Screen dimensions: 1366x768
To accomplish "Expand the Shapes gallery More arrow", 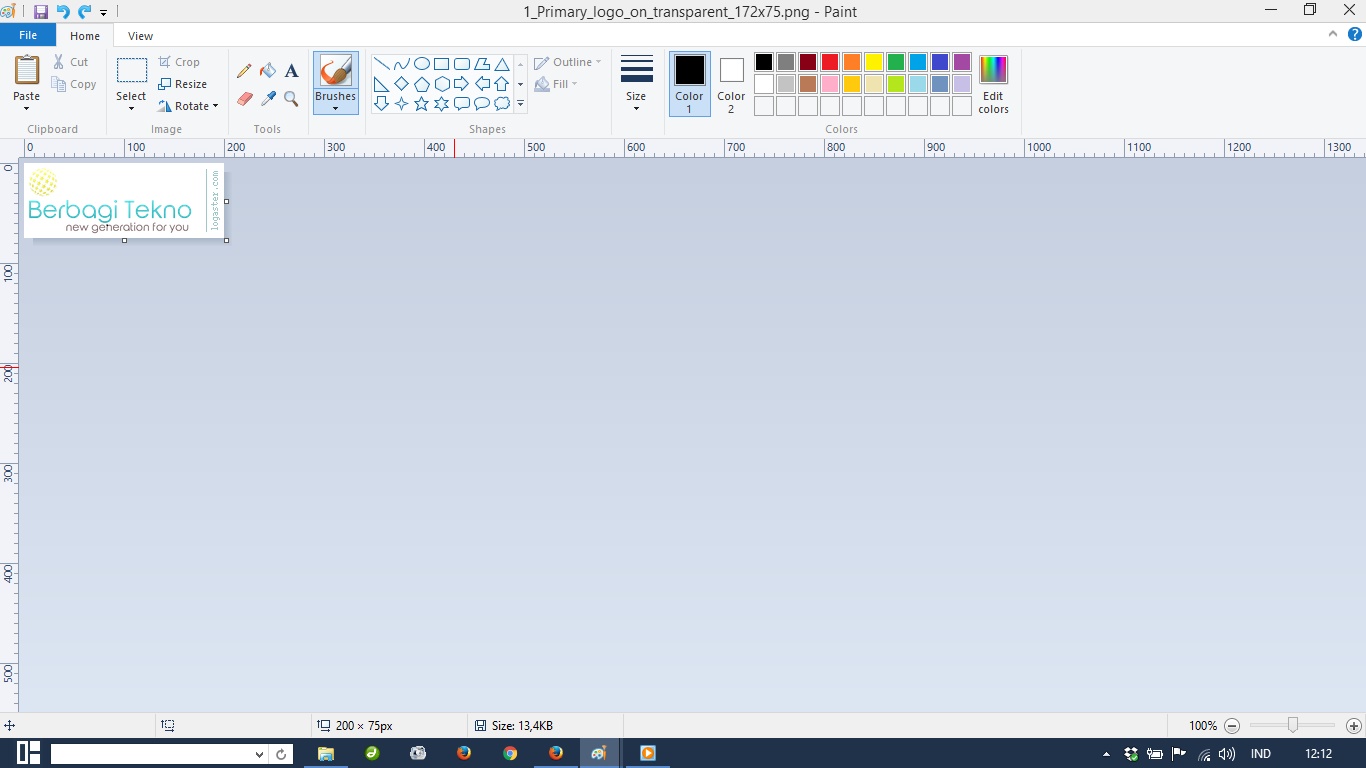I will point(520,104).
